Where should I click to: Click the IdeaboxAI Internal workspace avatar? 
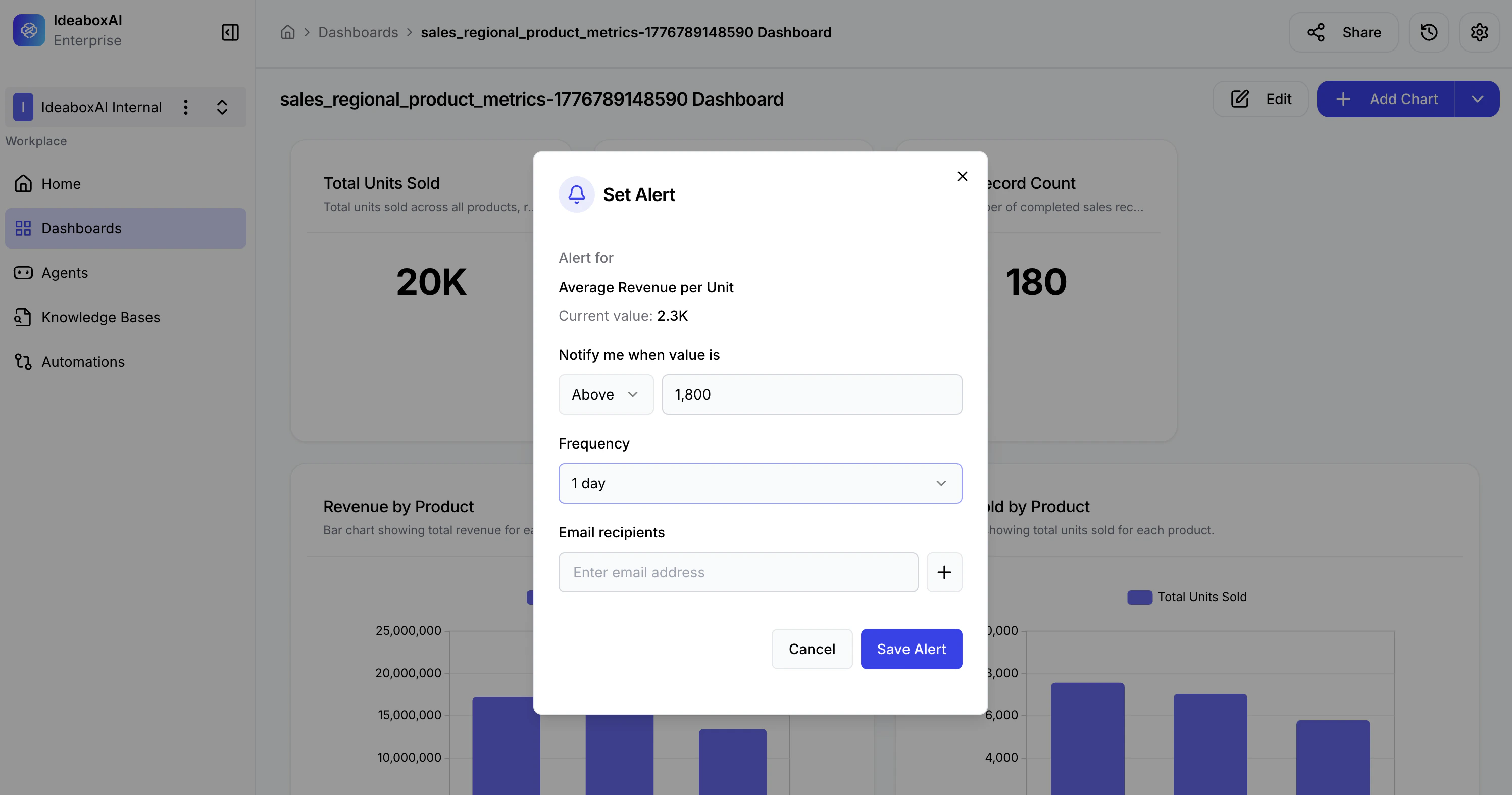coord(23,107)
